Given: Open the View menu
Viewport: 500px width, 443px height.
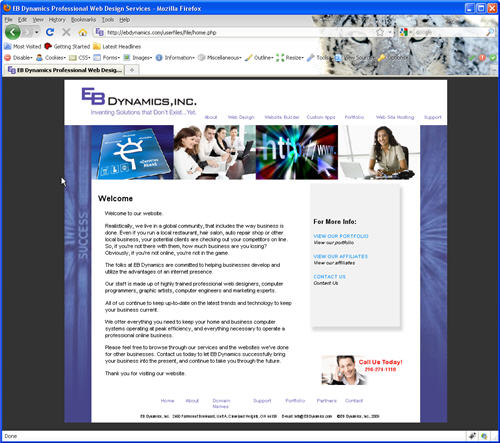Looking at the screenshot, I should 38,20.
